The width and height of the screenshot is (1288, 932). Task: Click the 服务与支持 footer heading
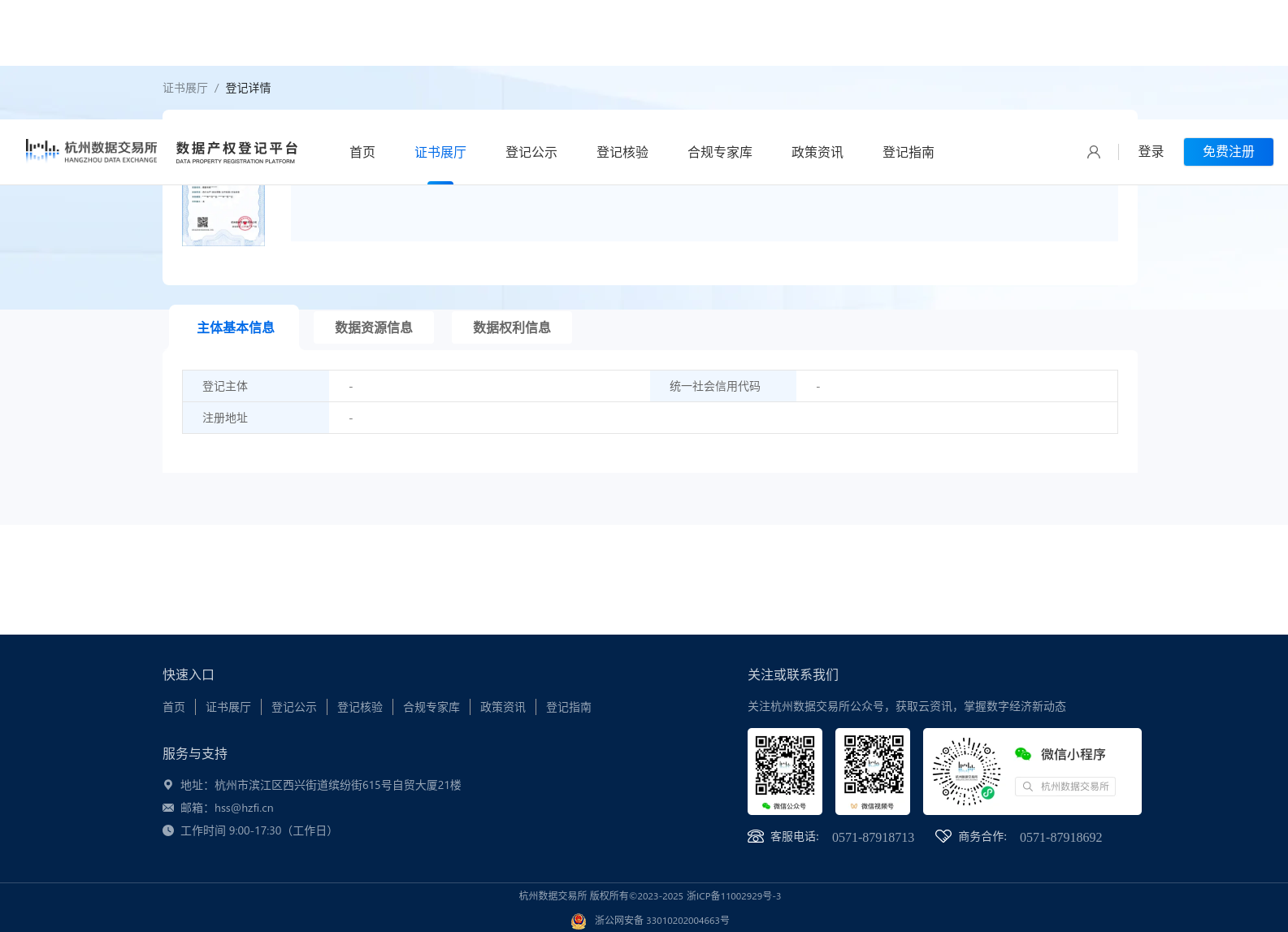pos(195,753)
